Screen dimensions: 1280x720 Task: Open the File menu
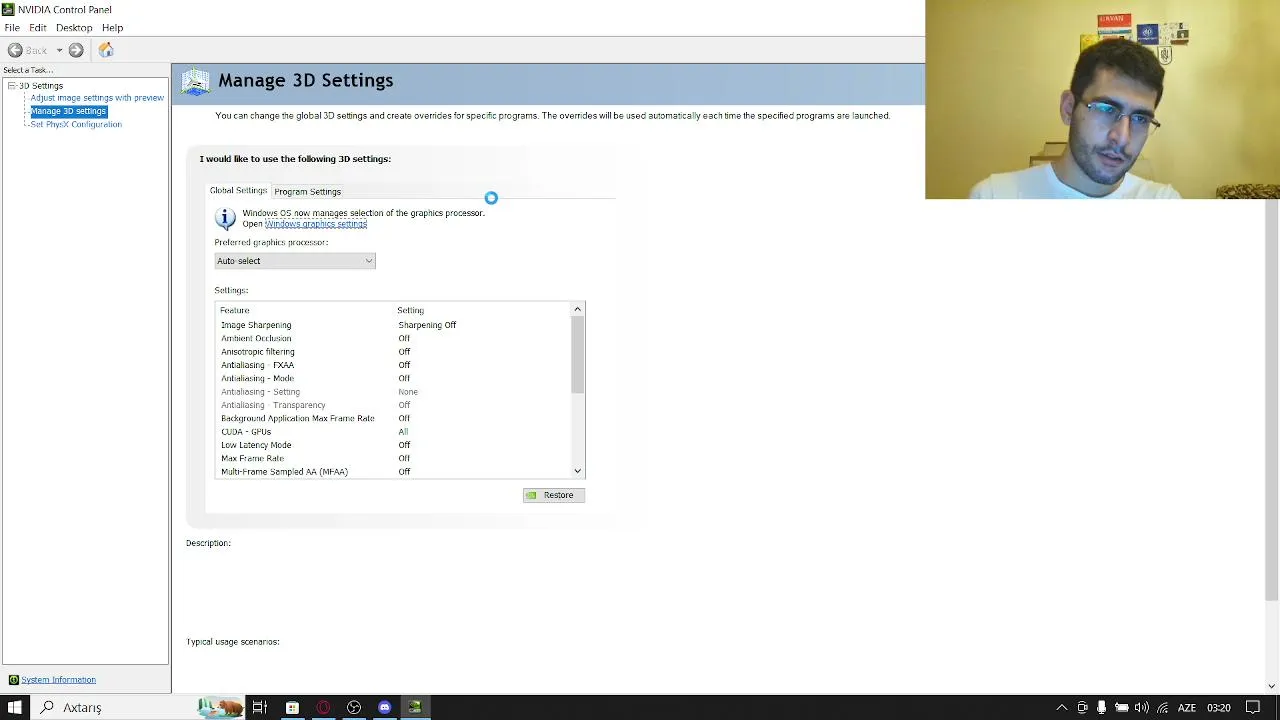point(12,28)
